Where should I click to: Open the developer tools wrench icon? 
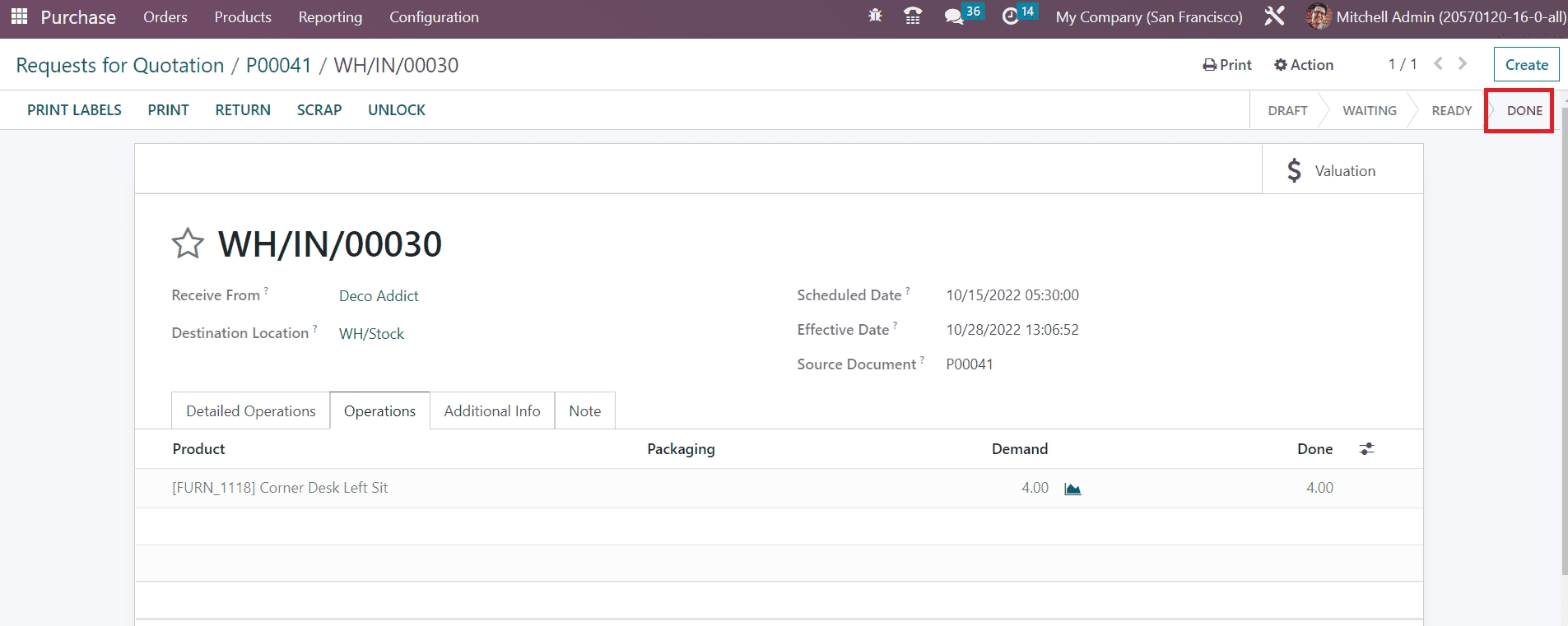(x=1274, y=16)
